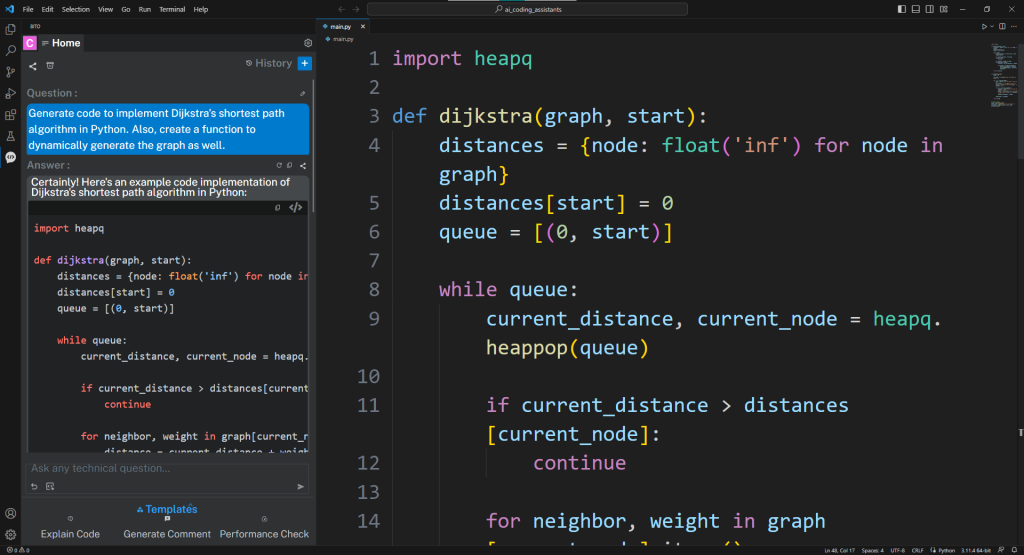Viewport: 1024px width, 555px height.
Task: Open the Explorer view in activity bar
Action: [10, 29]
